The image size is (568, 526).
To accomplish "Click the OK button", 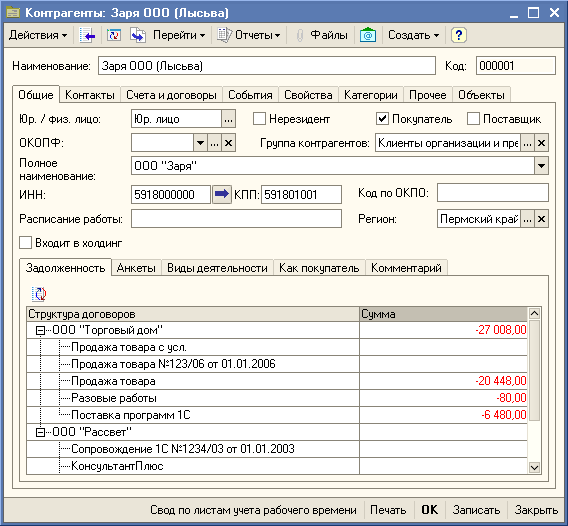I will point(430,510).
